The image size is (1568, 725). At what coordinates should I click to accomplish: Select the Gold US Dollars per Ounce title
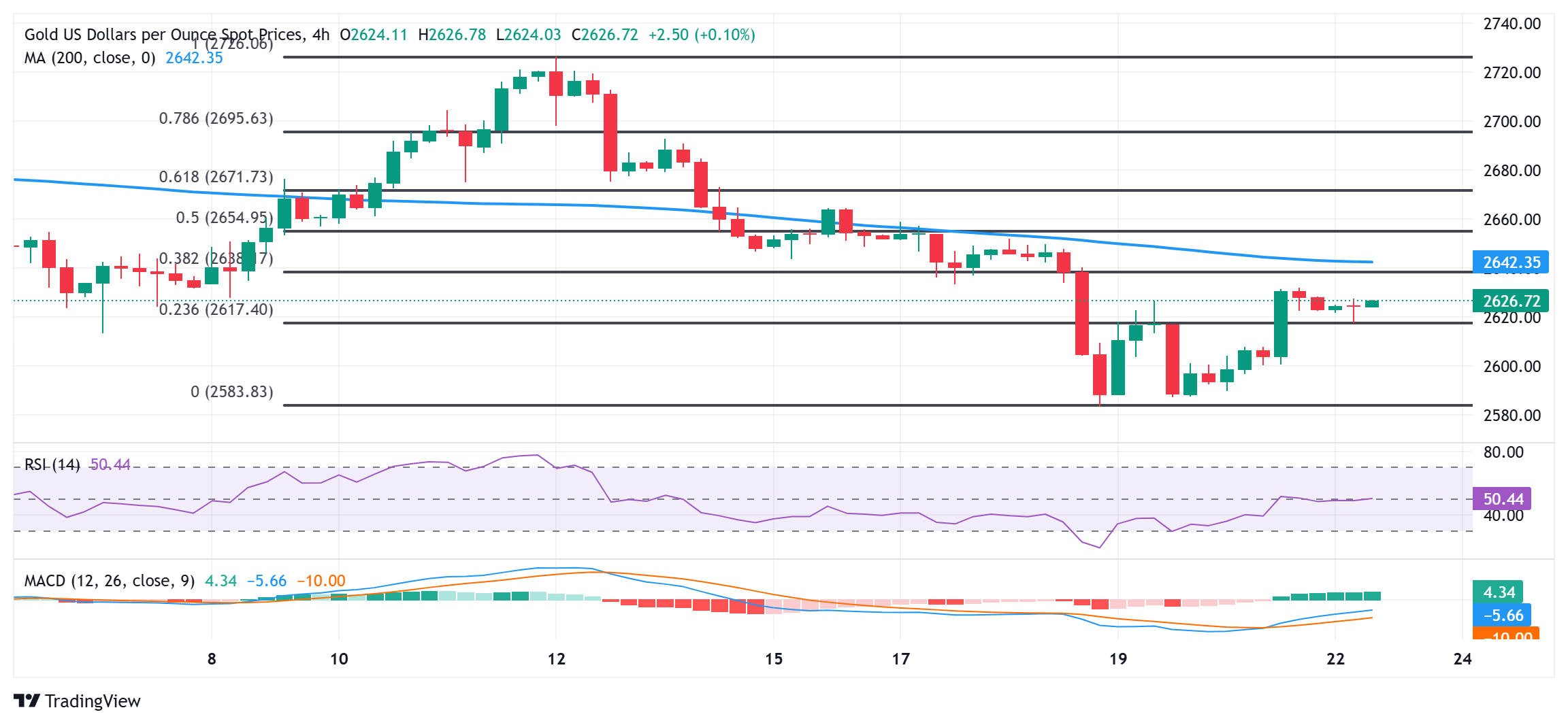[x=163, y=35]
